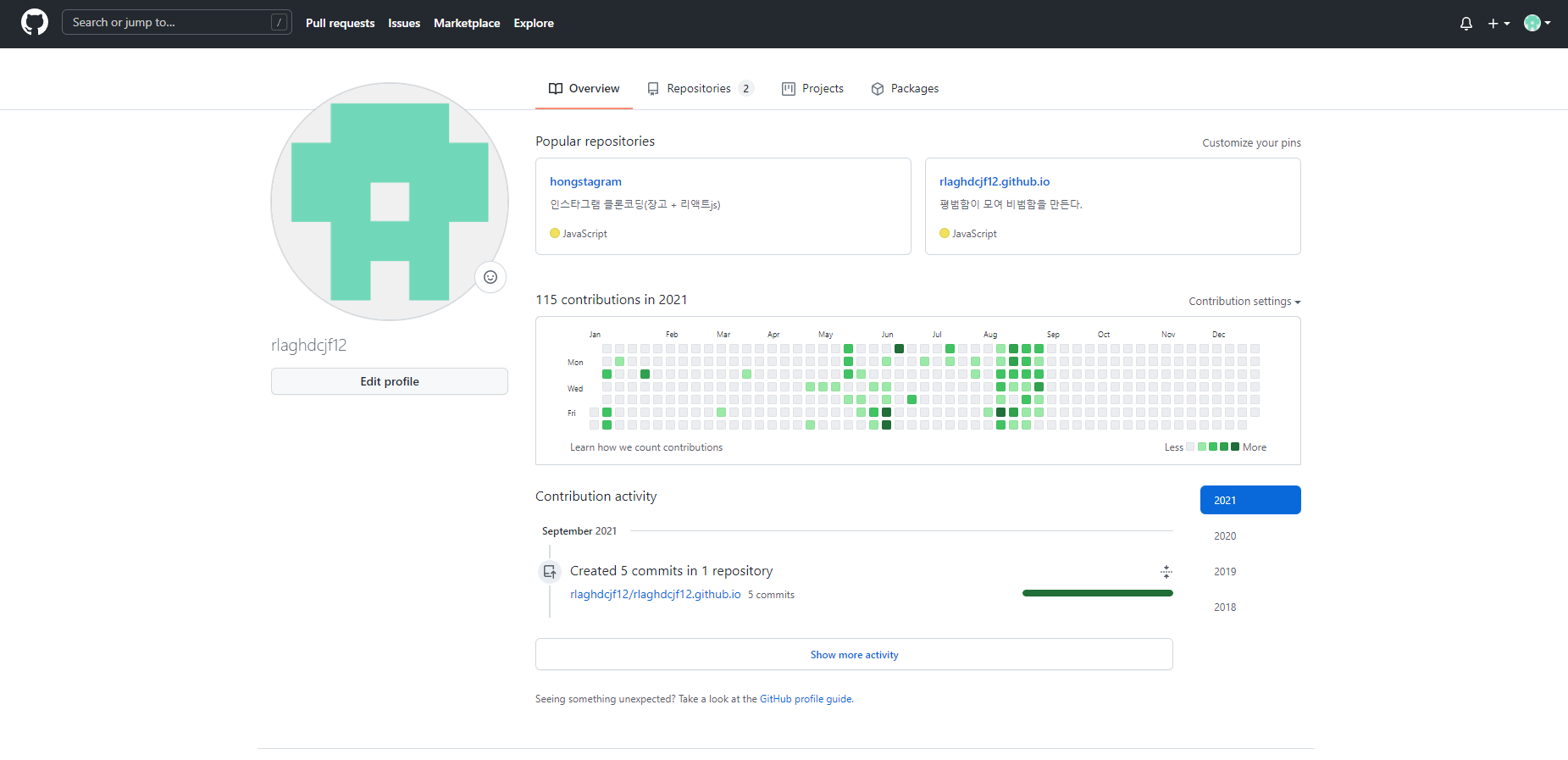Click Show more activity
The height and width of the screenshot is (760, 1568).
tap(854, 654)
